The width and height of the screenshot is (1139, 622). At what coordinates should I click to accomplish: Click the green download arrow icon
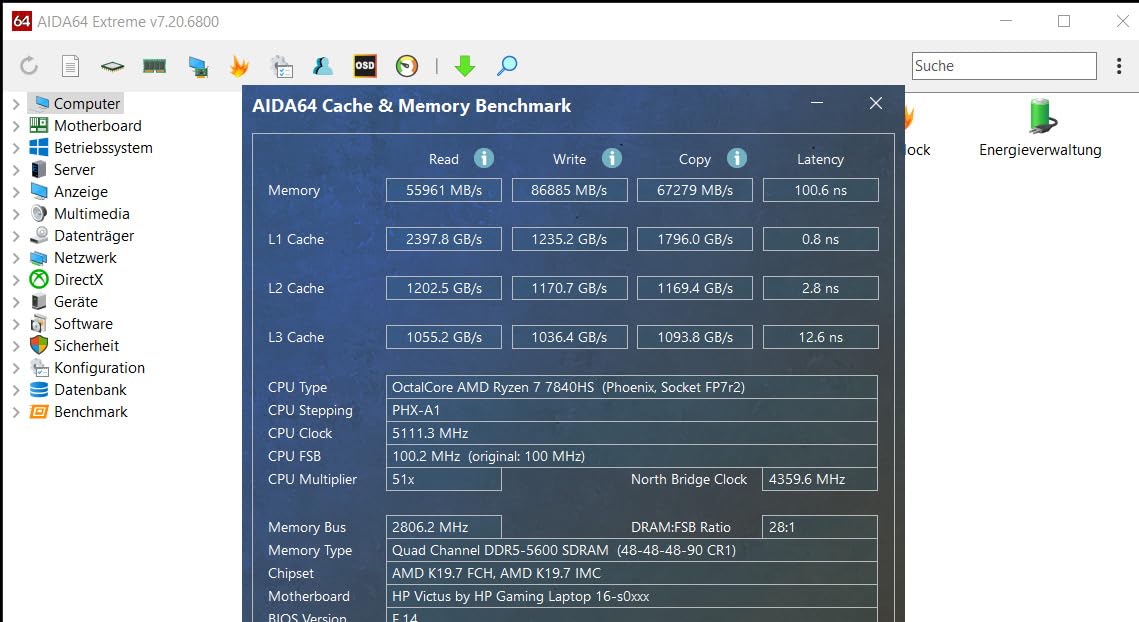pos(465,66)
